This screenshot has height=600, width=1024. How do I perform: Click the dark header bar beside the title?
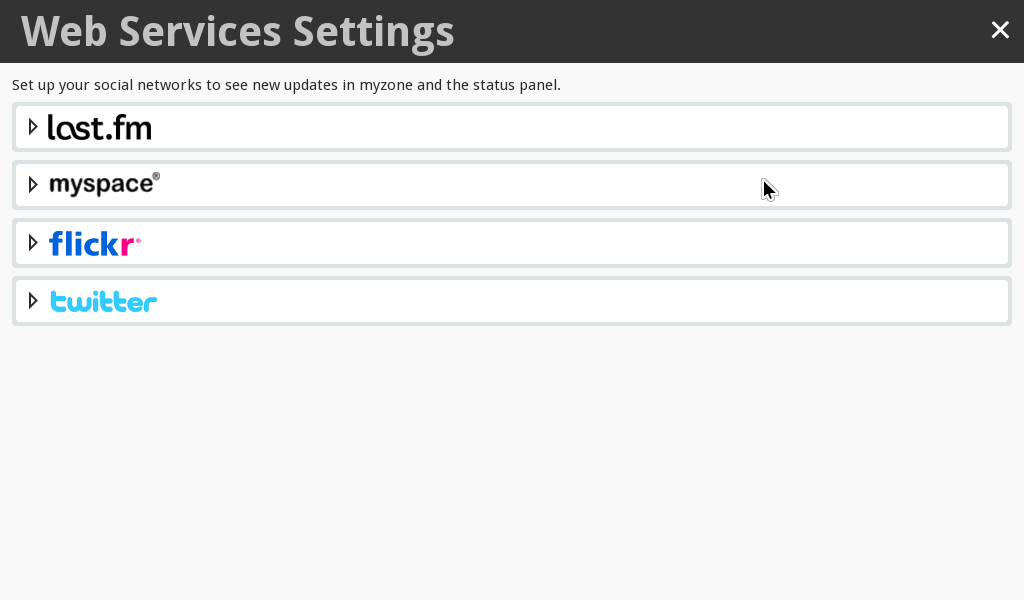click(718, 31)
